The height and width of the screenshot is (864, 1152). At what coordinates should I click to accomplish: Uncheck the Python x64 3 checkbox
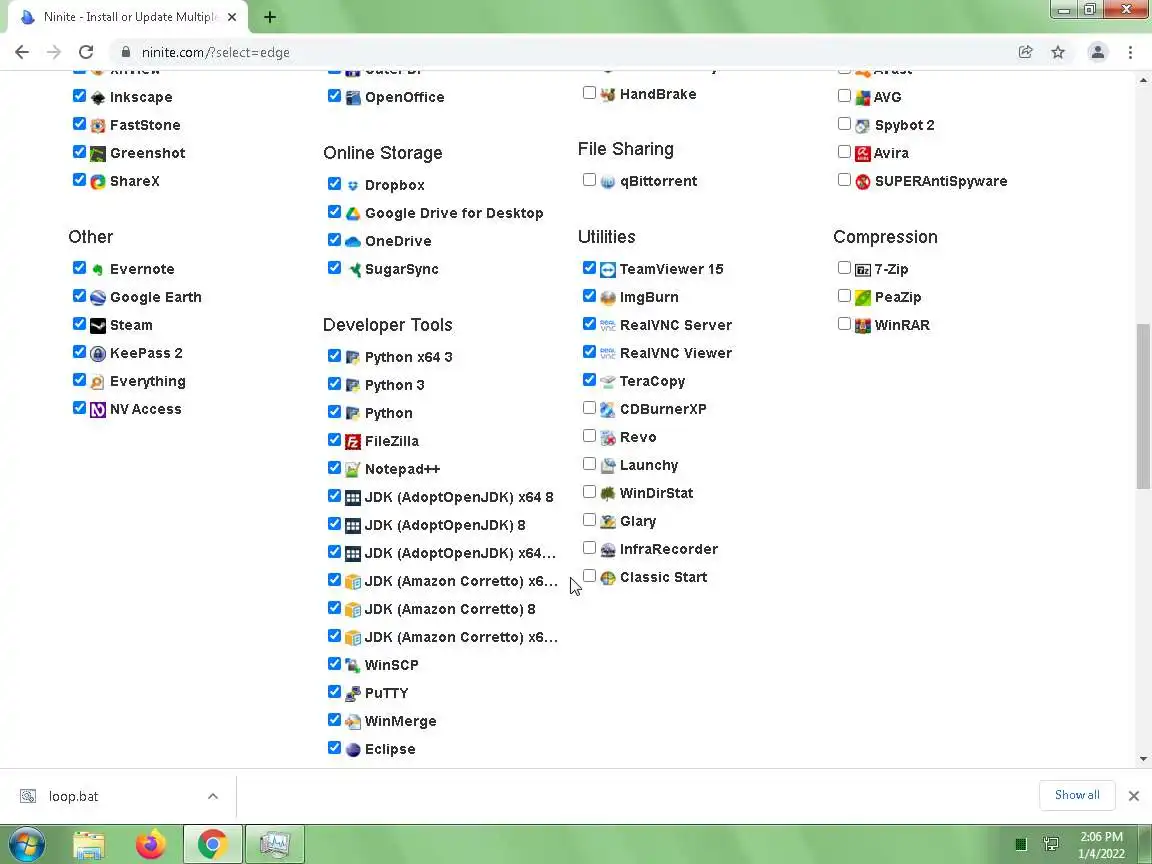(334, 356)
